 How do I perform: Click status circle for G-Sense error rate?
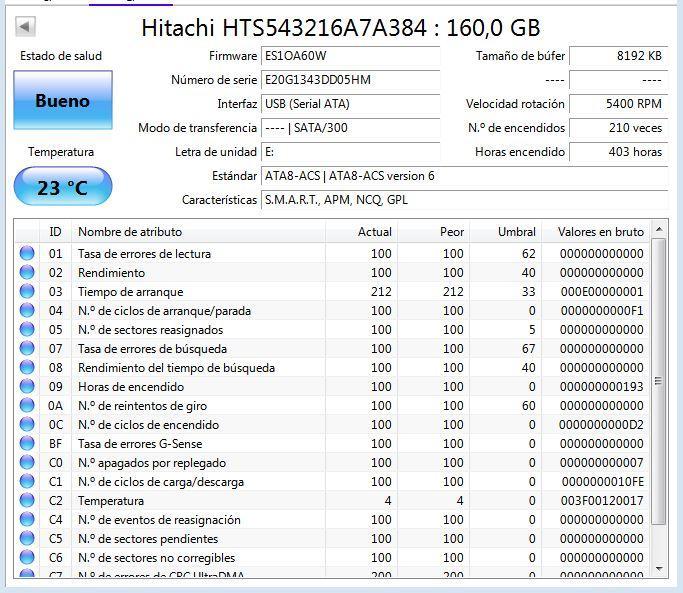(27, 443)
